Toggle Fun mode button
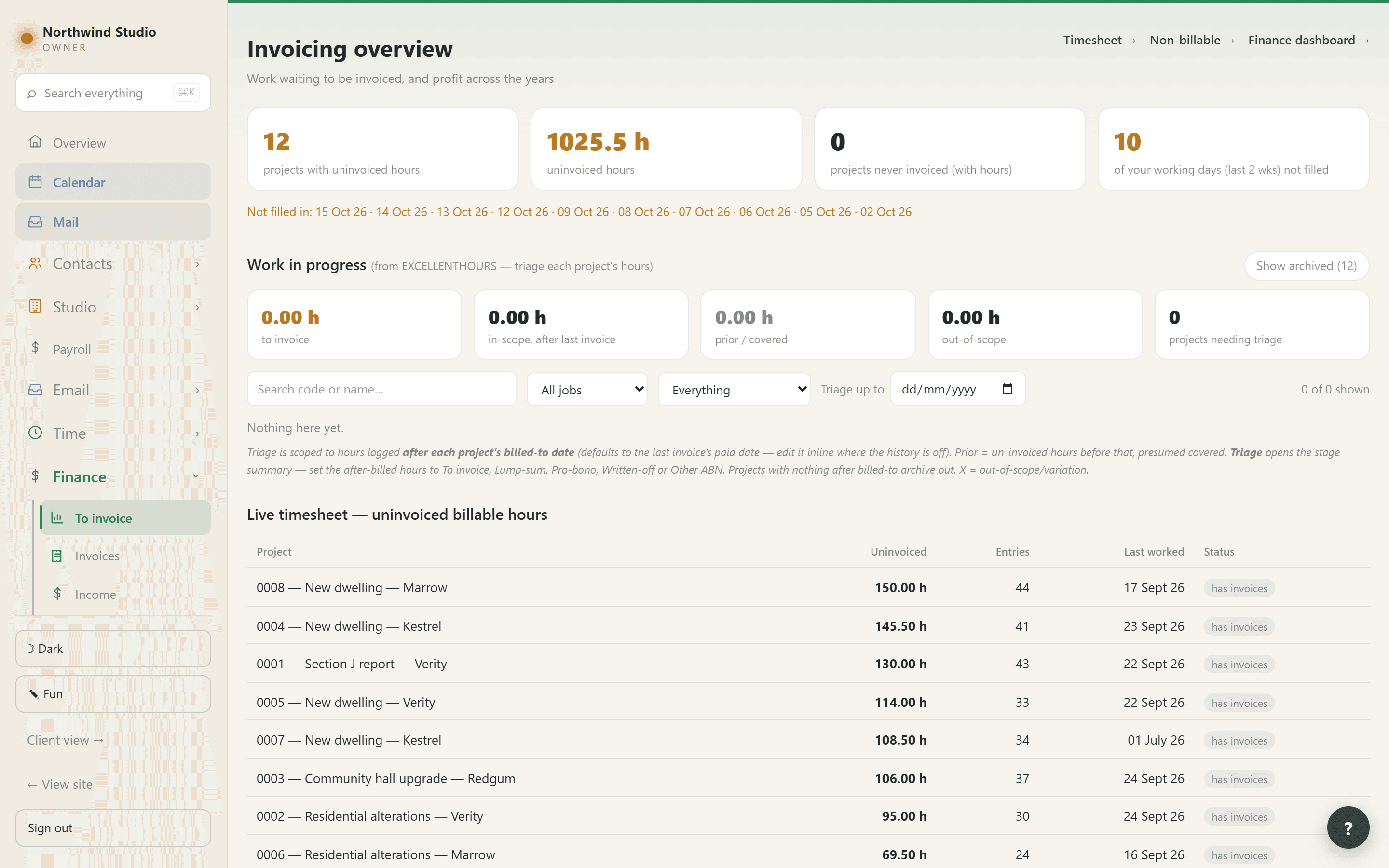Viewport: 1389px width, 868px height. (x=113, y=694)
